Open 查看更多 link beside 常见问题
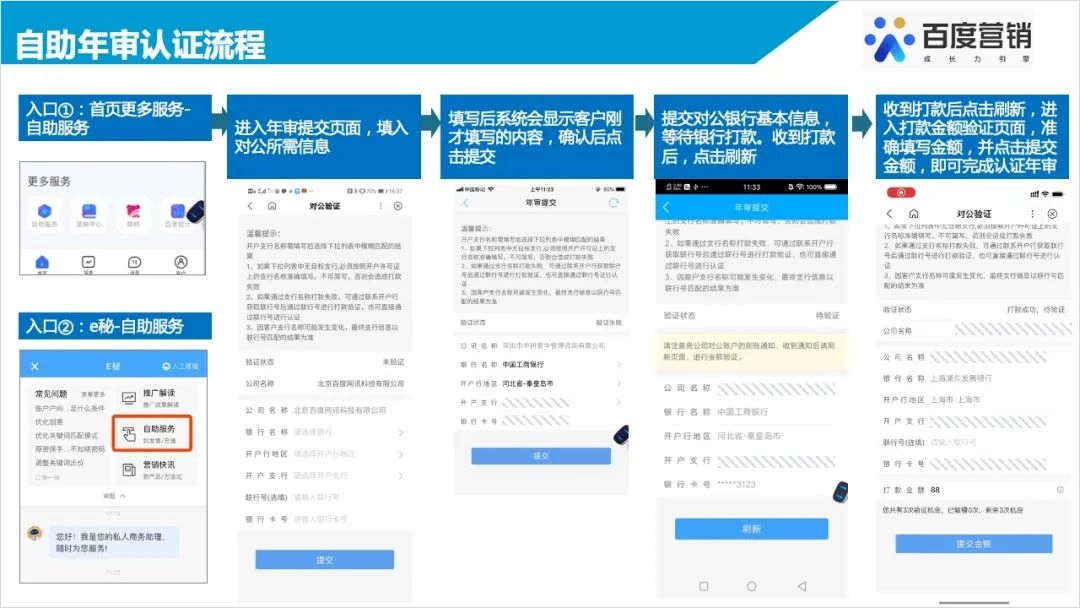Image resolution: width=1080 pixels, height=608 pixels. tap(93, 395)
